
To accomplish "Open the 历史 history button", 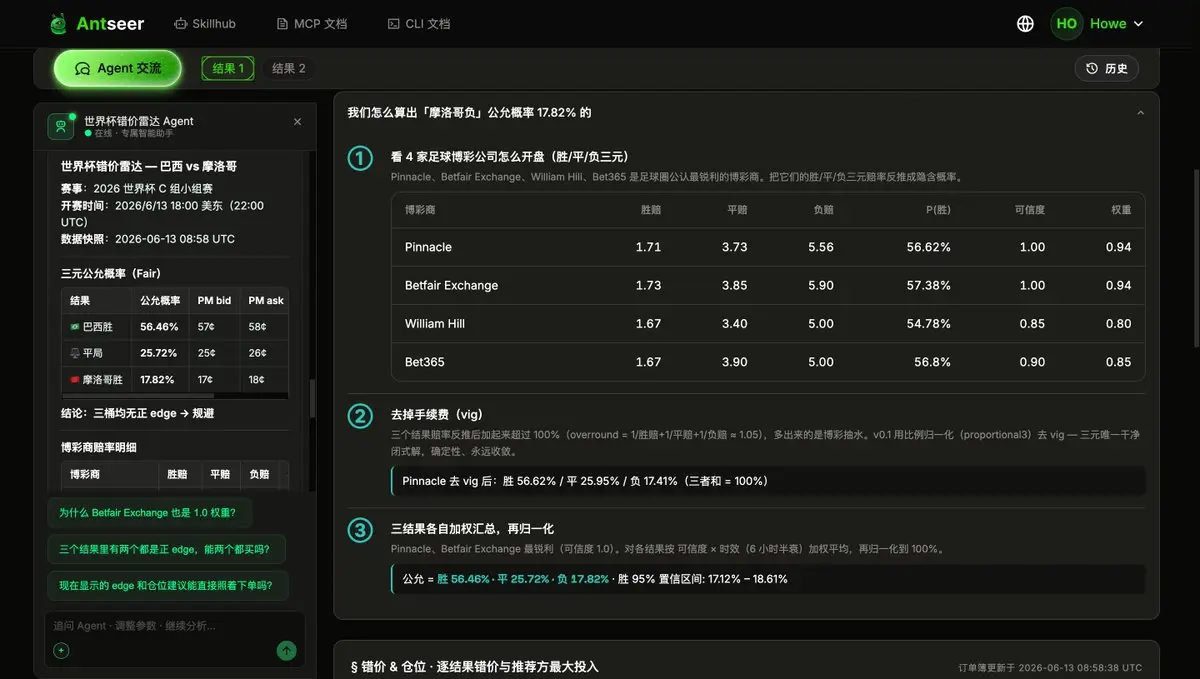I will tap(1106, 68).
